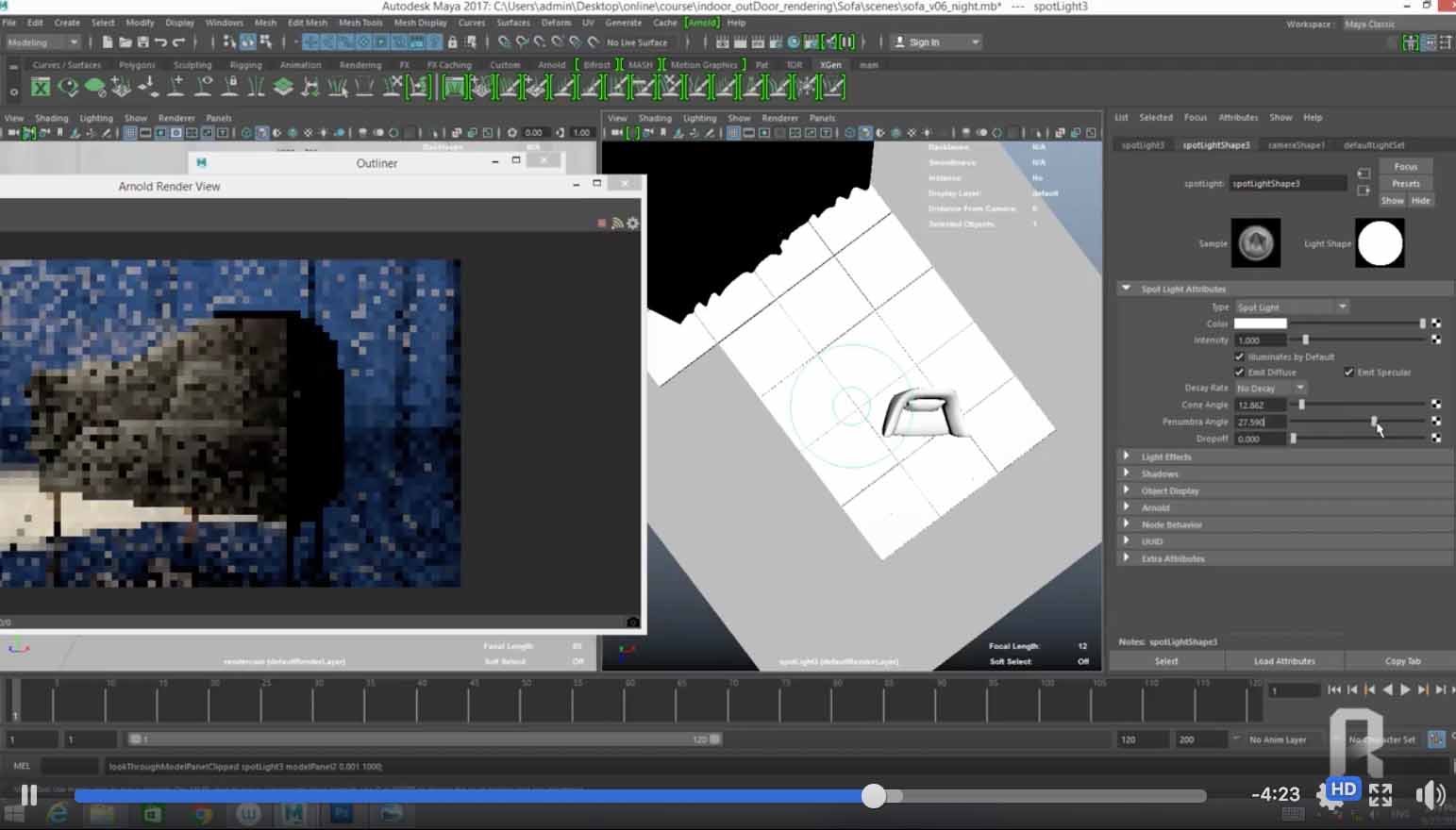1456x830 pixels.
Task: Click the open scene folder icon
Action: point(125,42)
